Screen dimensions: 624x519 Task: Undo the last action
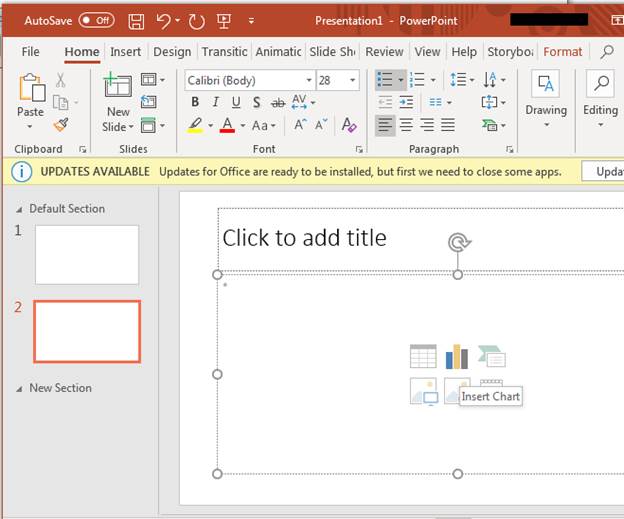[163, 21]
